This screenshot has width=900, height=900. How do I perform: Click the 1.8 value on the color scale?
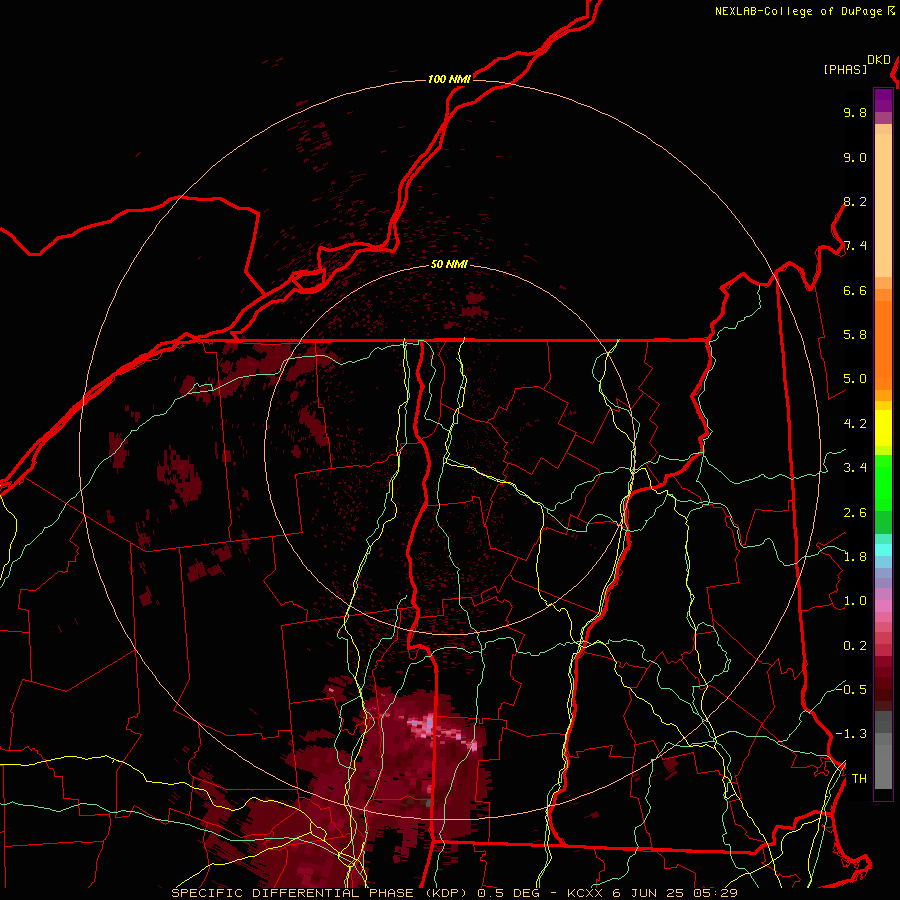coord(855,557)
